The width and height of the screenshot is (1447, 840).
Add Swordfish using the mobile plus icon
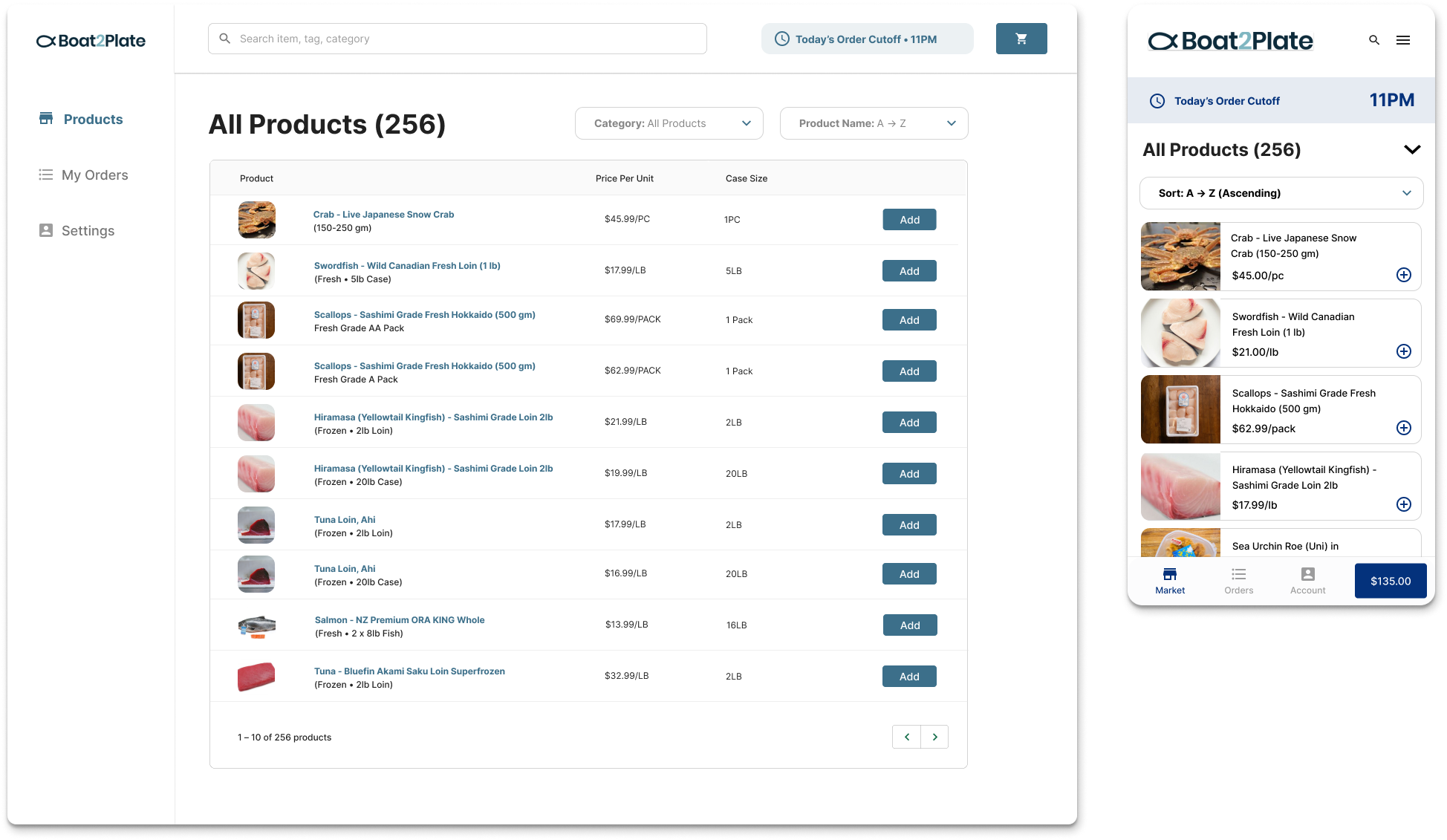(x=1403, y=351)
